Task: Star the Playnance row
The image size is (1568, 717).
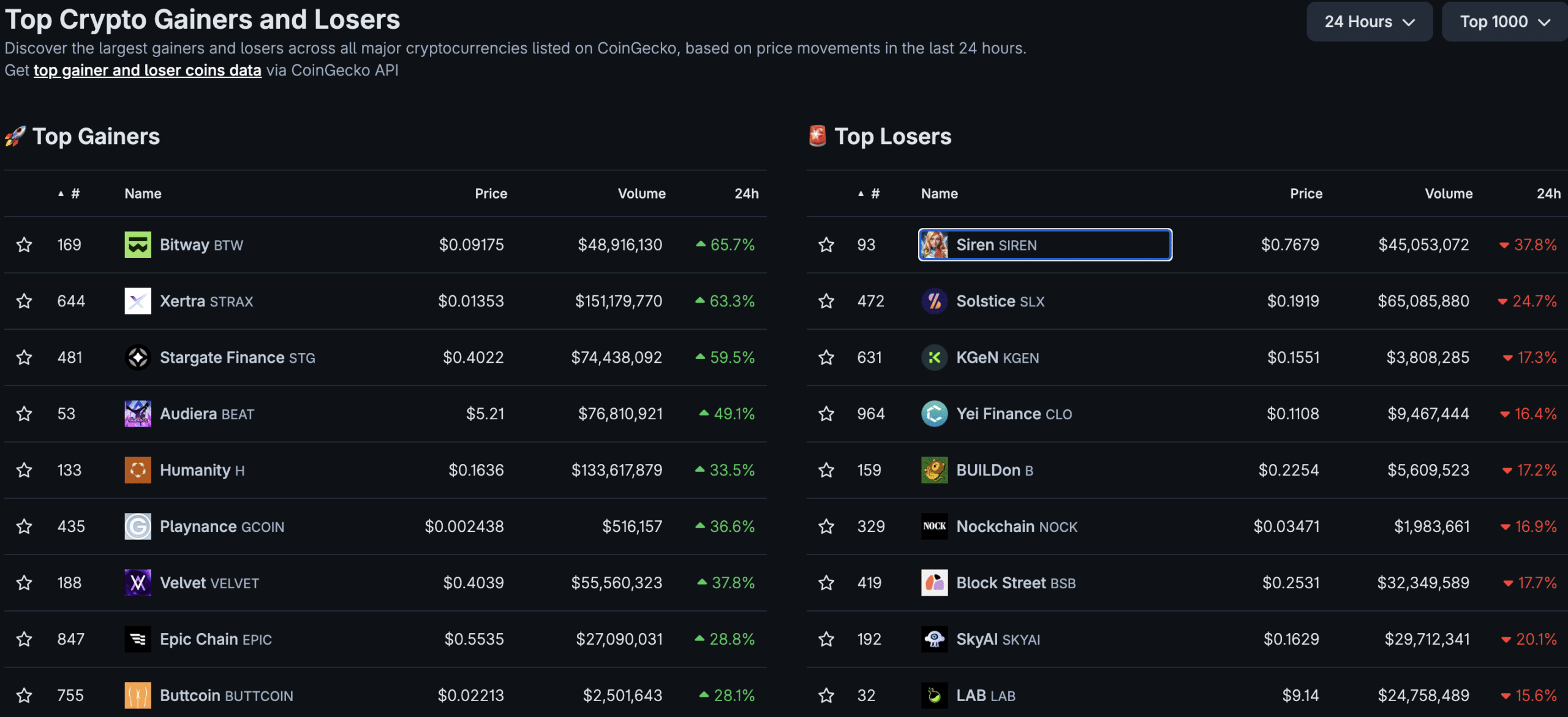Action: 24,527
